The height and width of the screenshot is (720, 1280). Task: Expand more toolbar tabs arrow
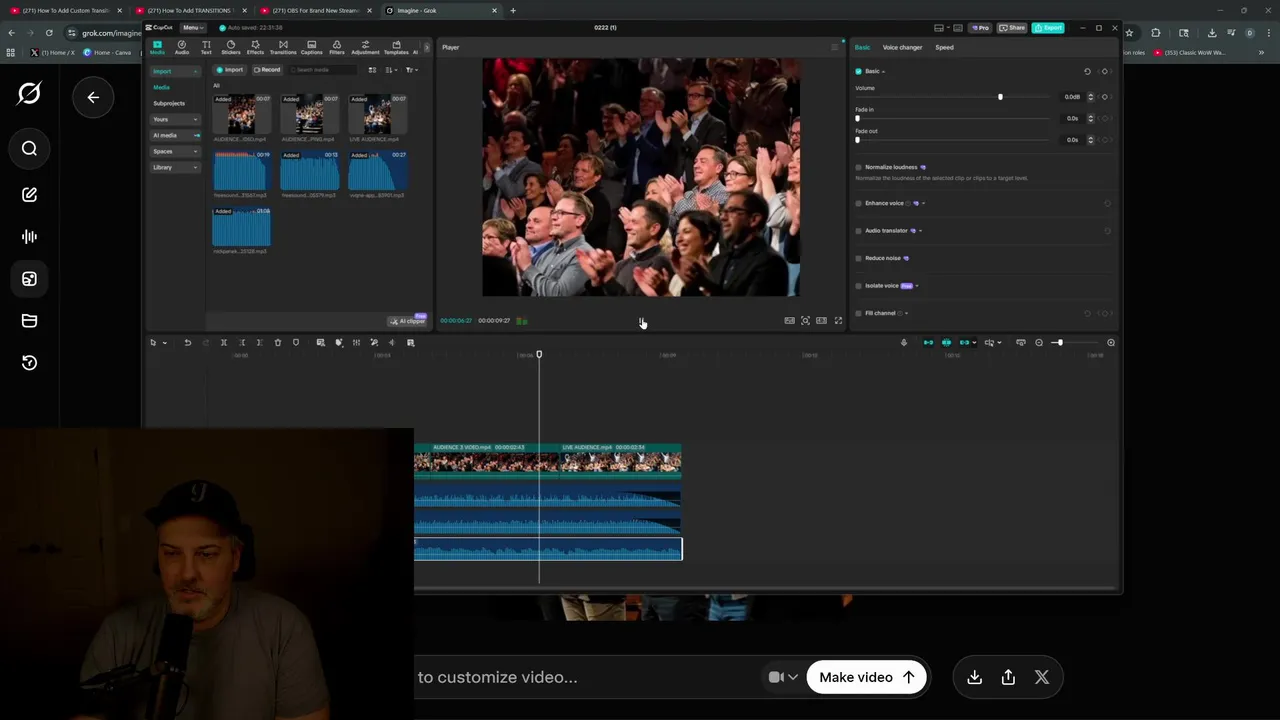click(427, 47)
